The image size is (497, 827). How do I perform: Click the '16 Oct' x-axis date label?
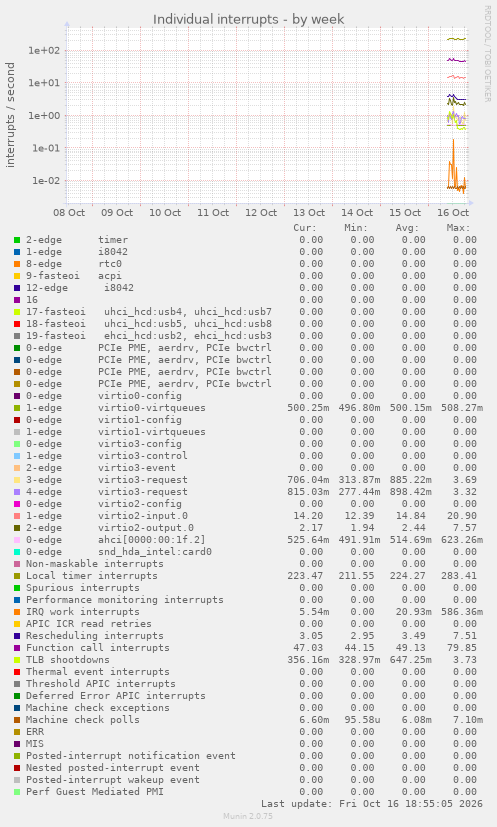point(453,213)
